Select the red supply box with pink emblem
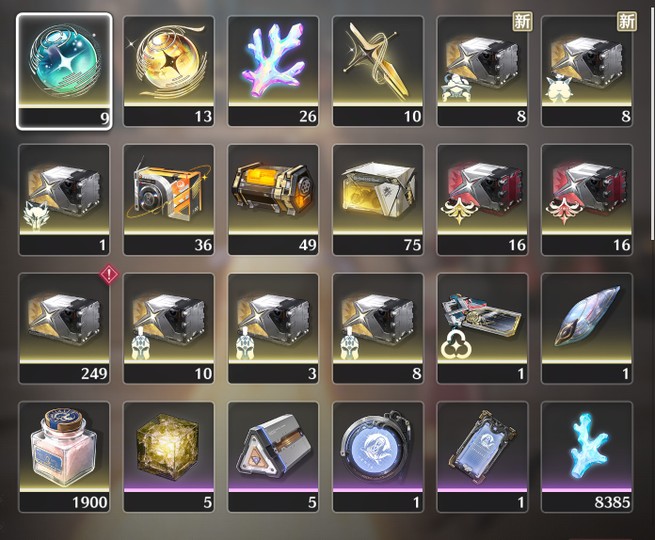This screenshot has width=655, height=540. pos(587,200)
